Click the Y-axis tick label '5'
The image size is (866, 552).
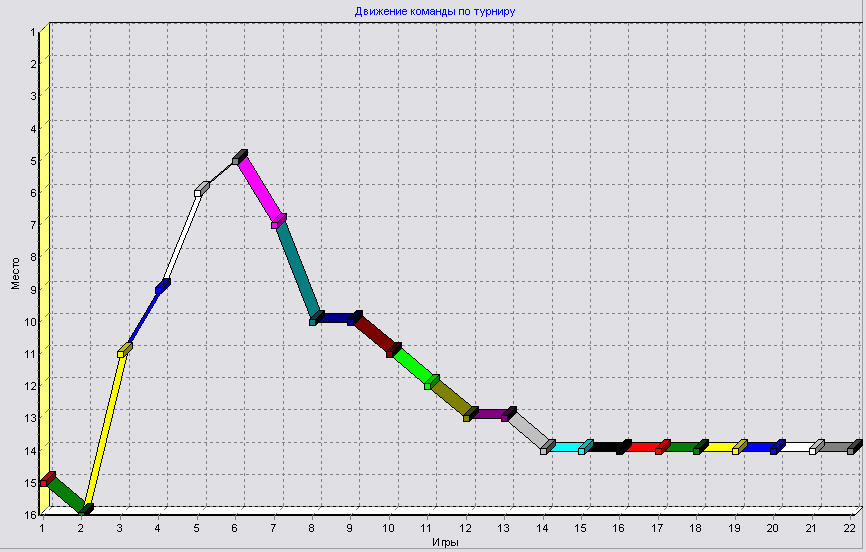[x=33, y=161]
